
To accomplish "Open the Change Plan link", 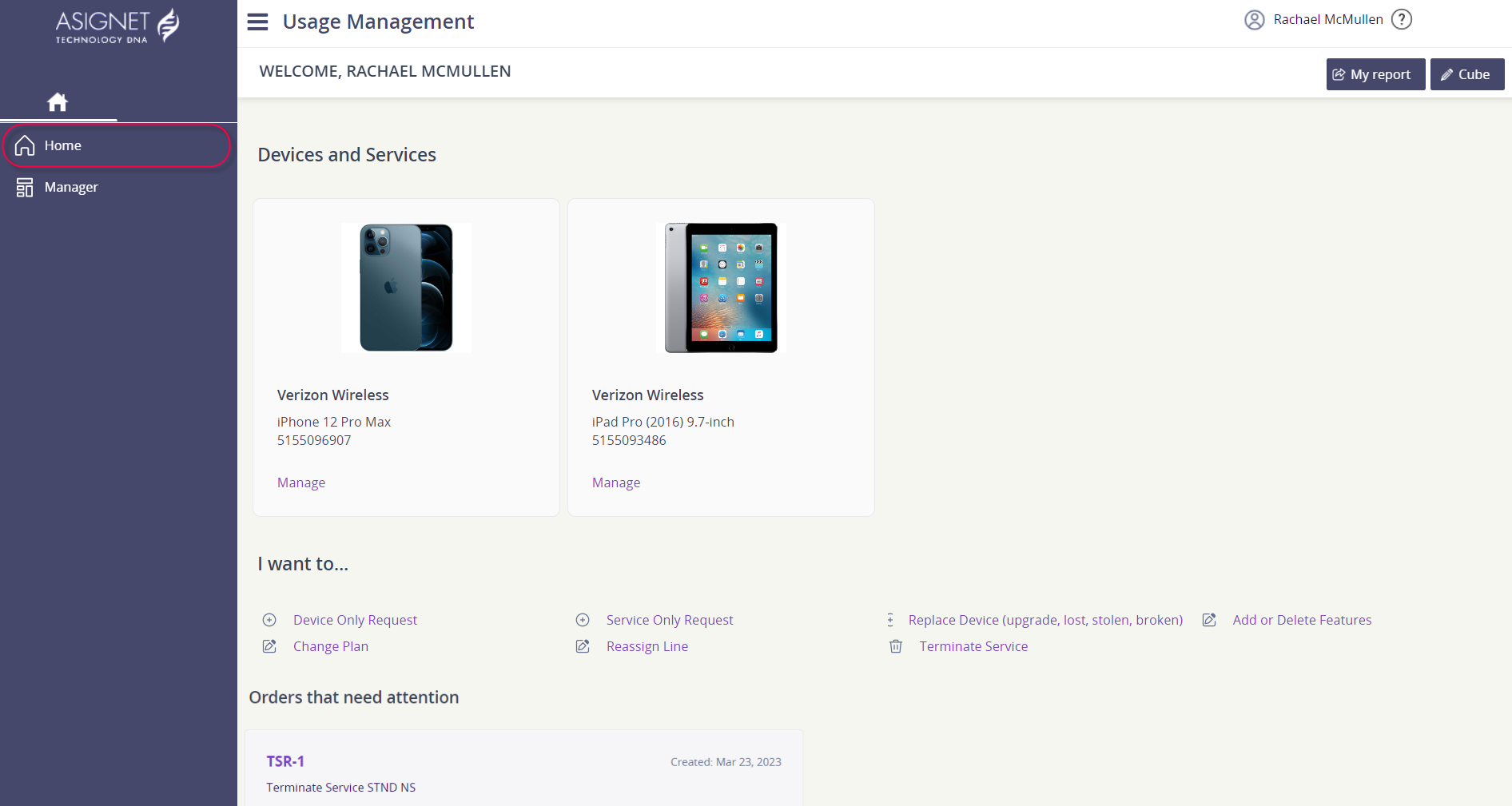I will (331, 646).
